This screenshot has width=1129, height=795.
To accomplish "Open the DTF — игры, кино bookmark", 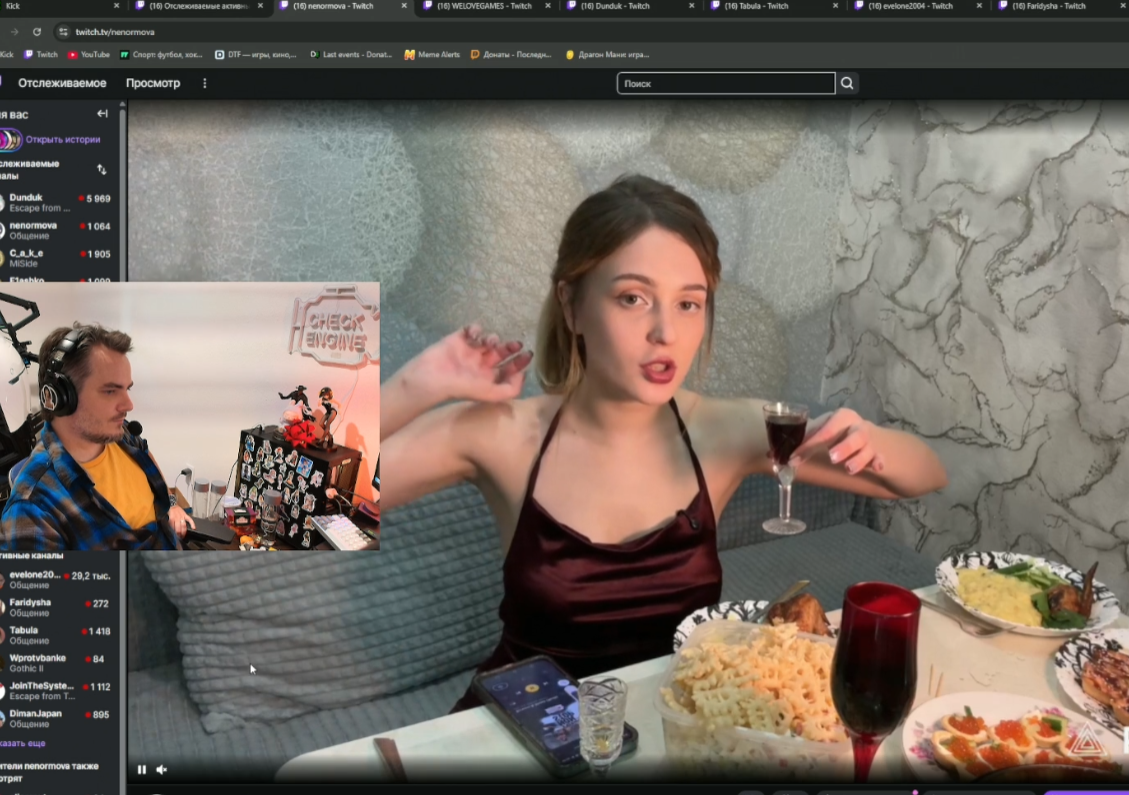I will (x=256, y=55).
